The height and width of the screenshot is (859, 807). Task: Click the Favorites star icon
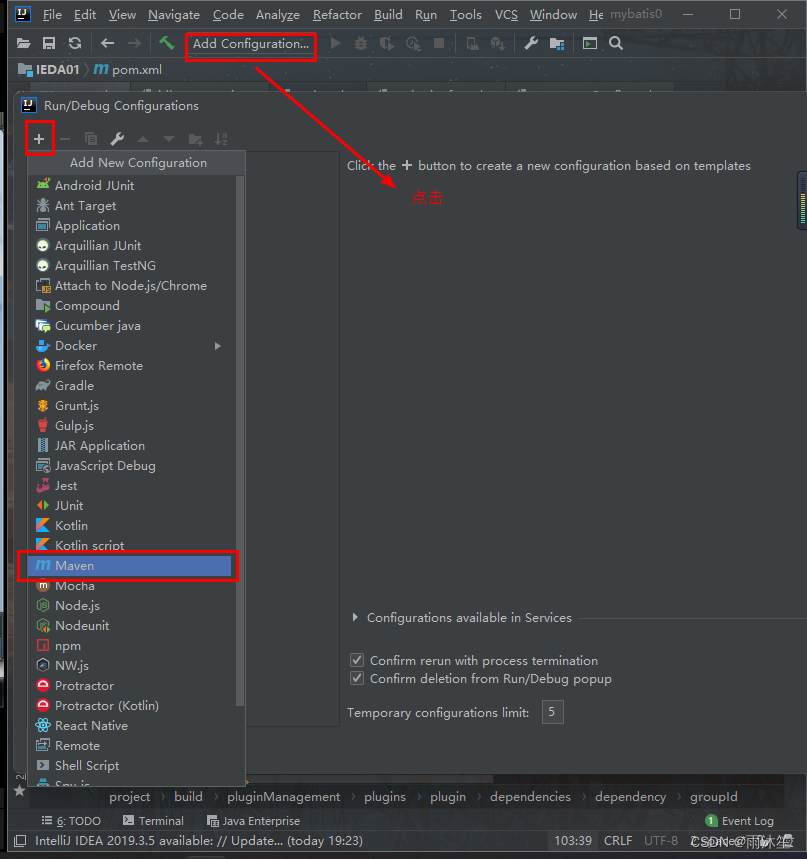click(20, 791)
